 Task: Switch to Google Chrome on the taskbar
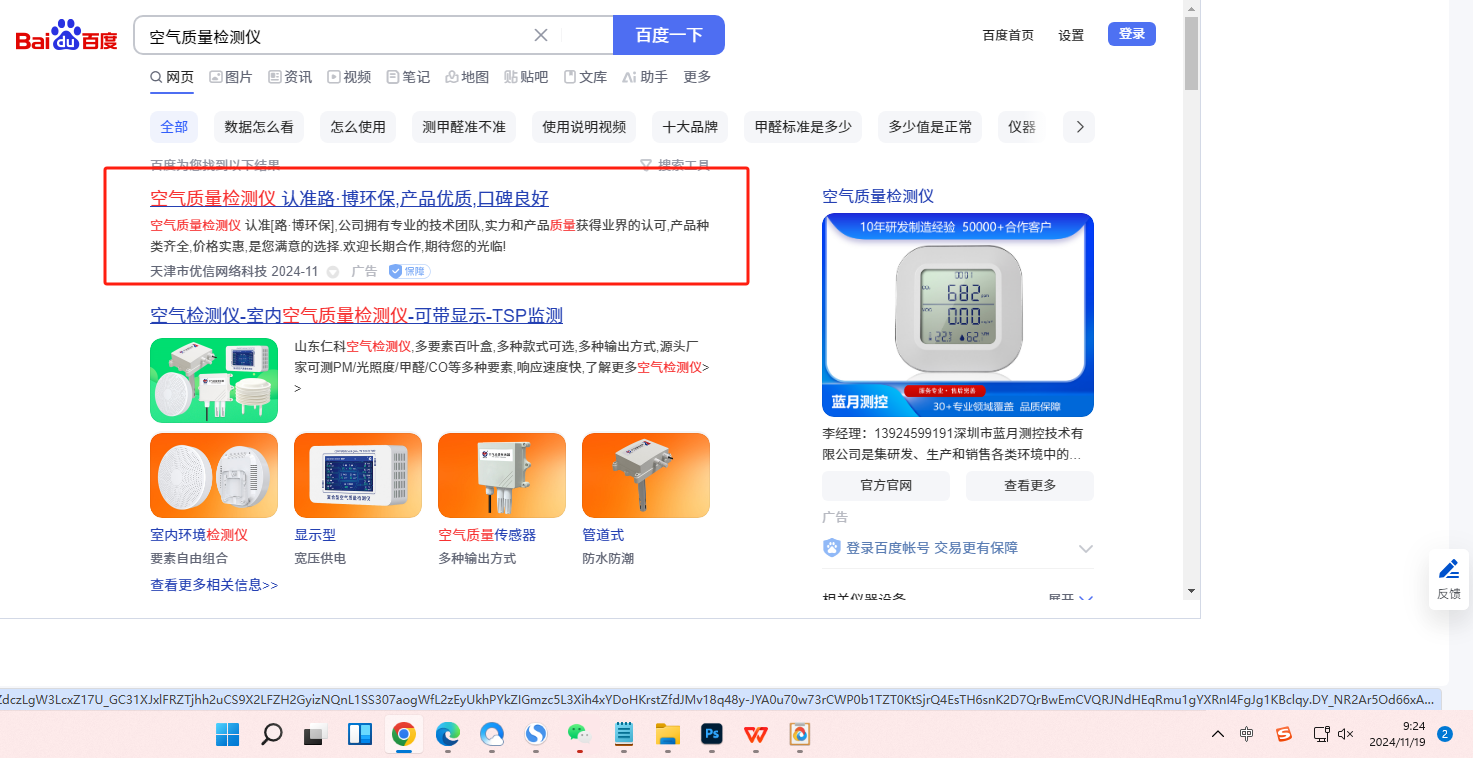pos(403,735)
